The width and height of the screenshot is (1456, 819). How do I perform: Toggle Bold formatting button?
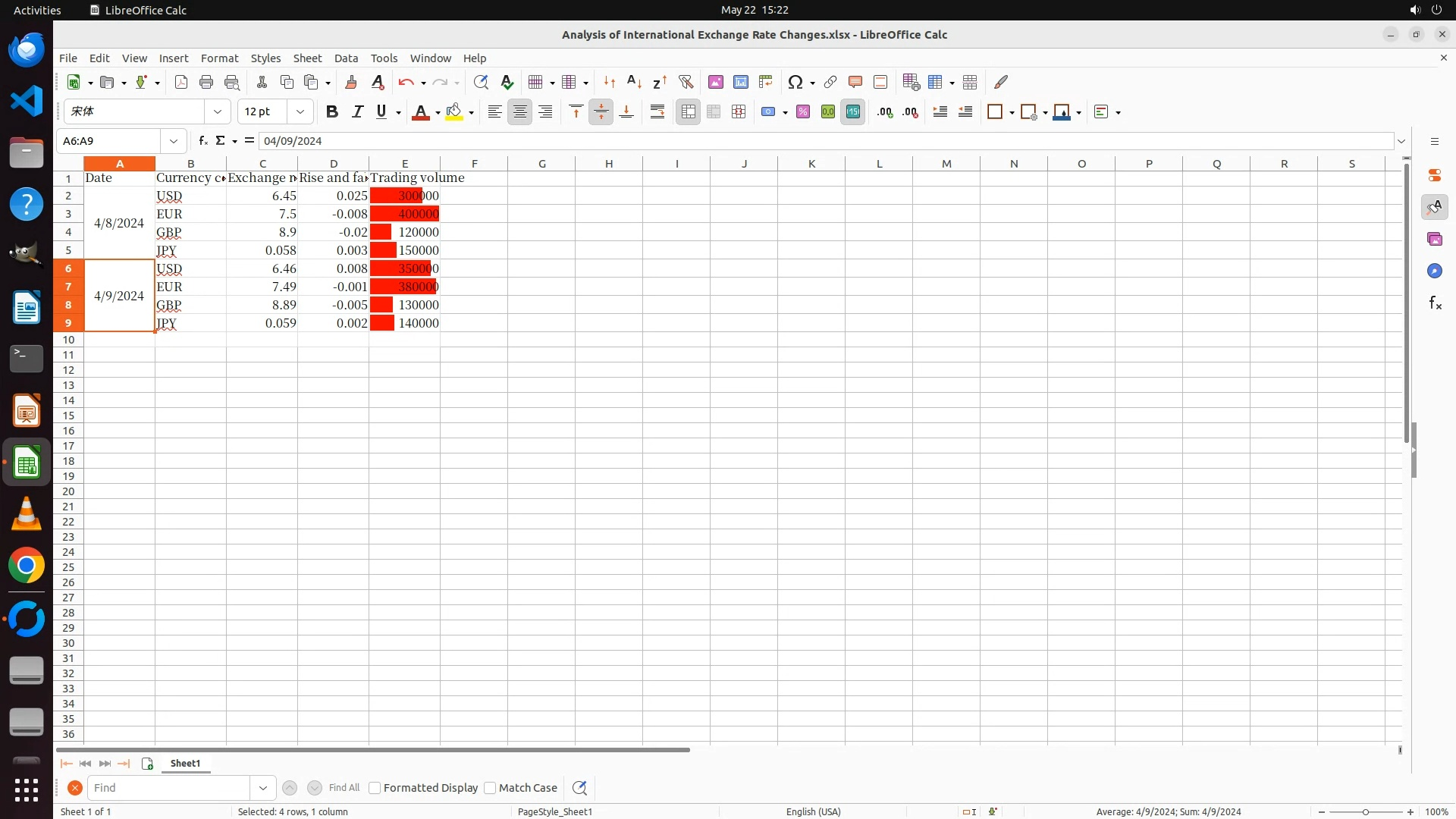[x=331, y=112]
